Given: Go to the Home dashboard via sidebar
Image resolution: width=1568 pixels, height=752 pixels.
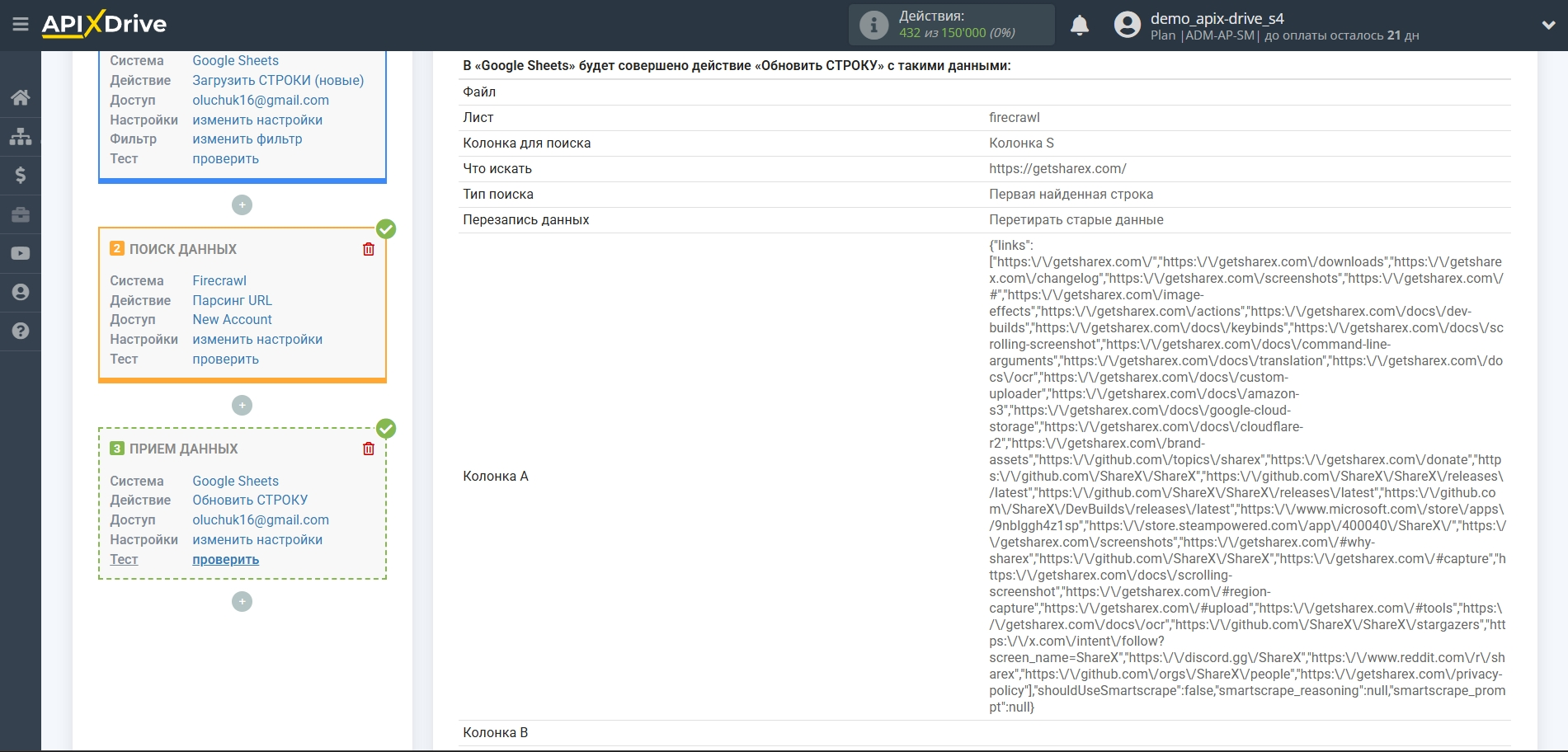Looking at the screenshot, I should [x=21, y=97].
